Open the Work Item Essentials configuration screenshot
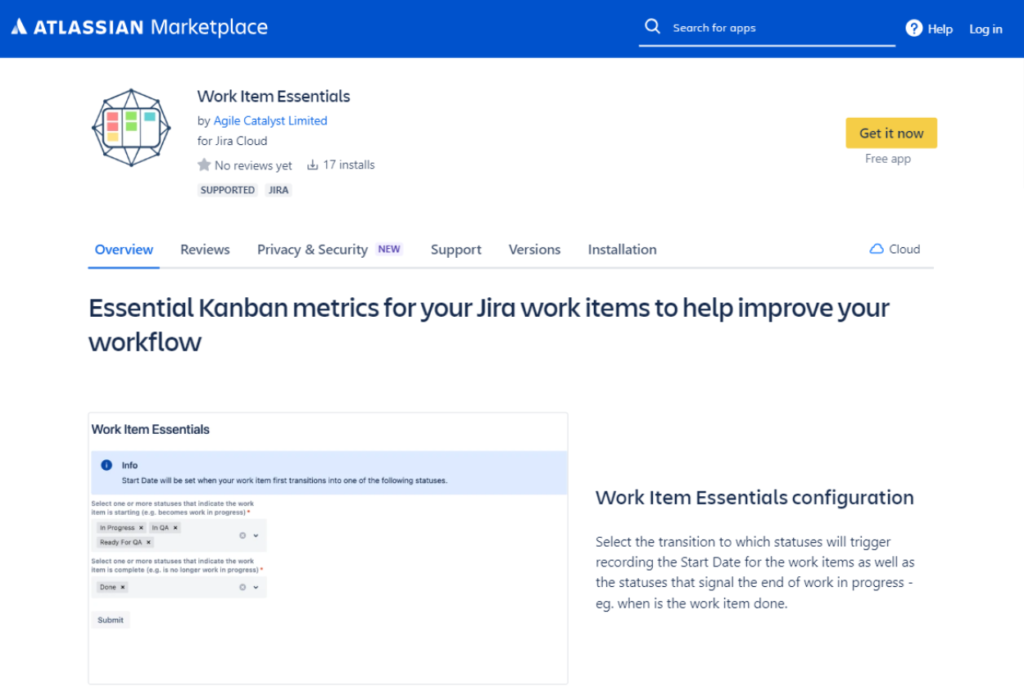 coord(328,548)
